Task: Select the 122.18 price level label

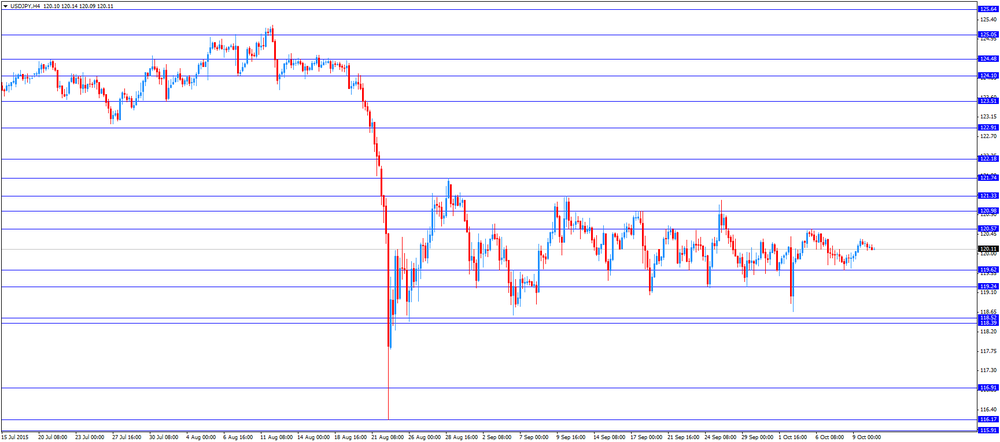Action: pyautogui.click(x=988, y=159)
